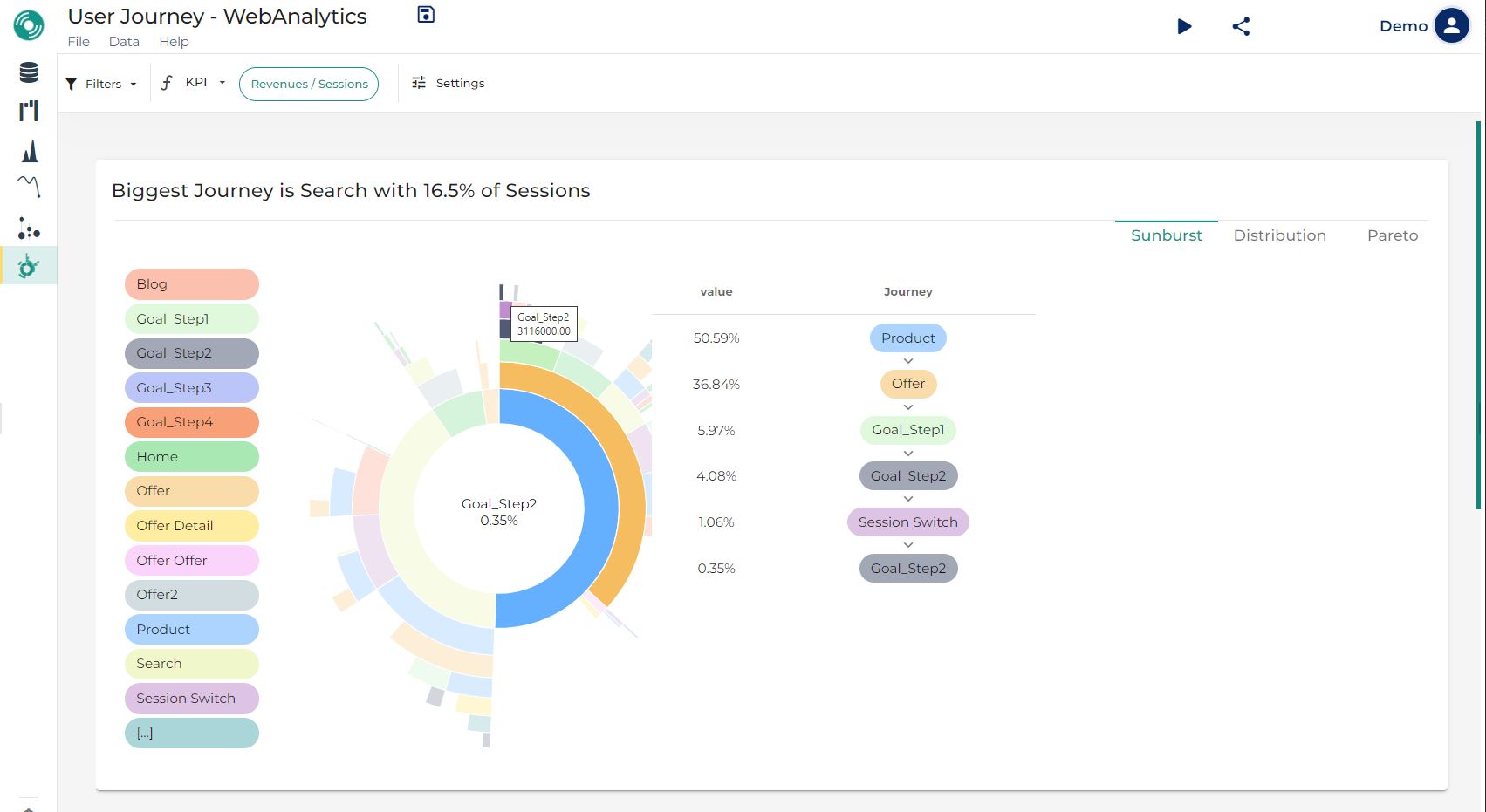Image resolution: width=1486 pixels, height=812 pixels.
Task: Click the Demo username text
Action: 1403,26
